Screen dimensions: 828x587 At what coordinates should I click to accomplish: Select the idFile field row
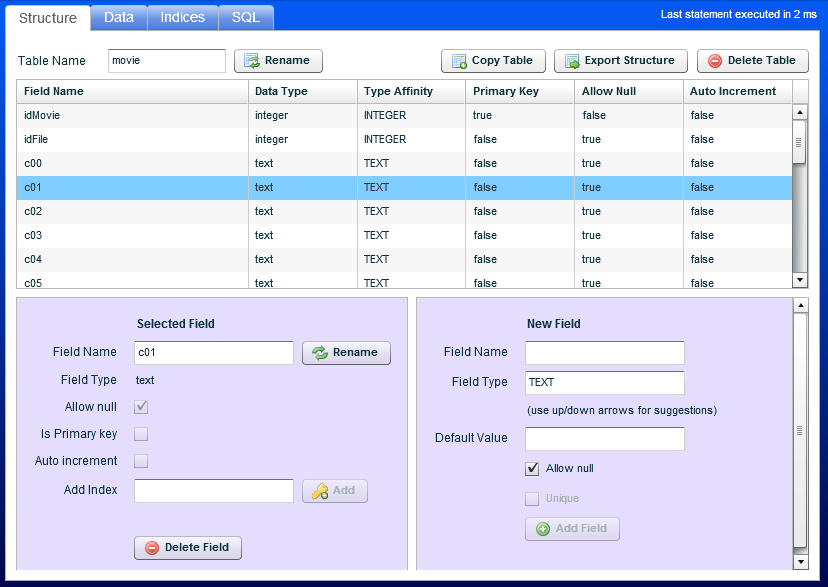[x=404, y=140]
